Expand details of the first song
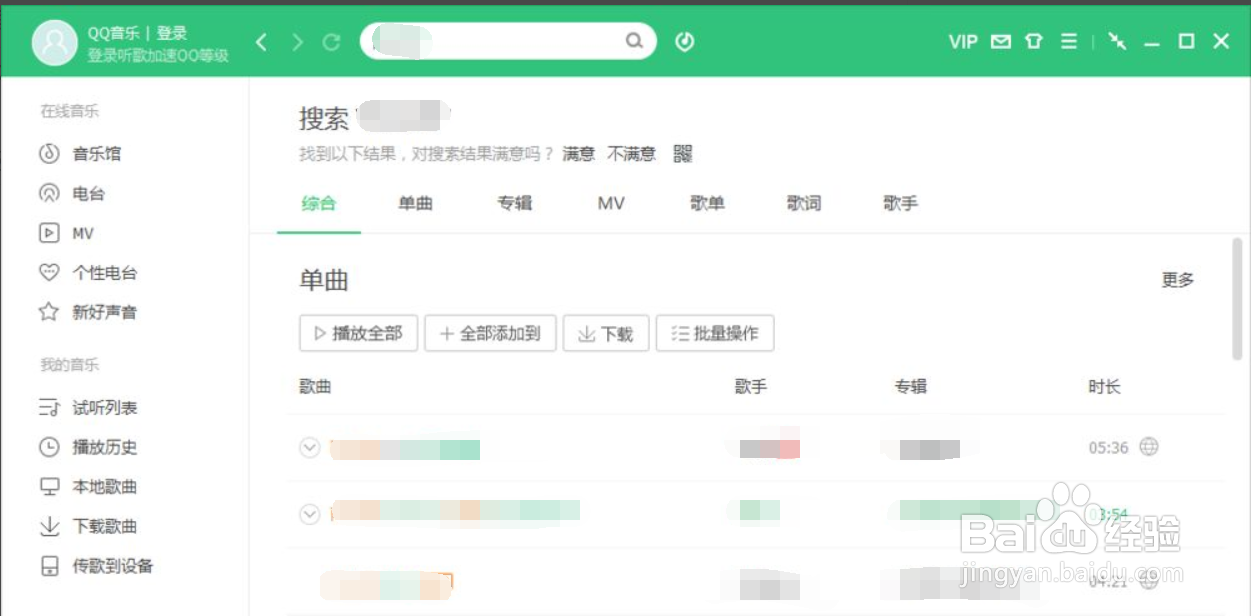Image resolution: width=1251 pixels, height=616 pixels. click(x=310, y=447)
